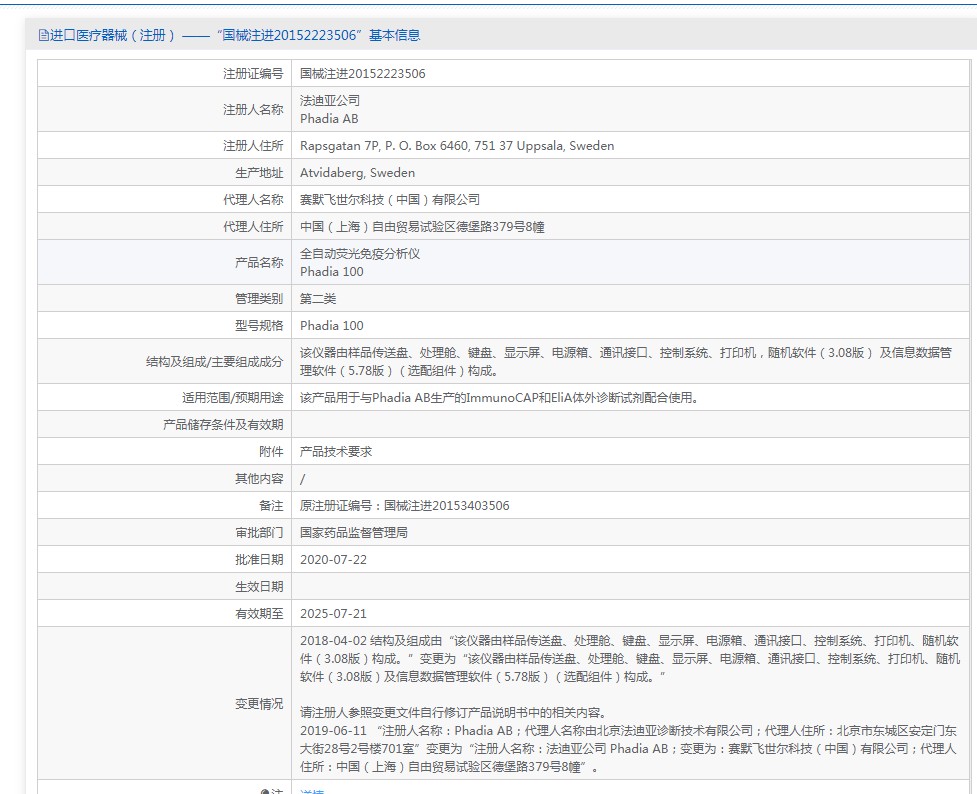
Task: Select the agent name in the 代理人名称 row
Action: point(390,199)
